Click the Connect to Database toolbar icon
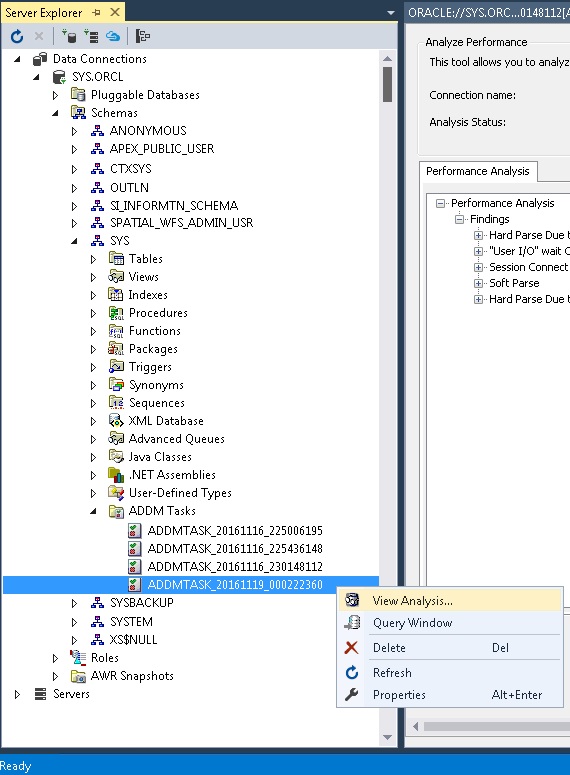Screen dimensions: 570x775 point(69,36)
